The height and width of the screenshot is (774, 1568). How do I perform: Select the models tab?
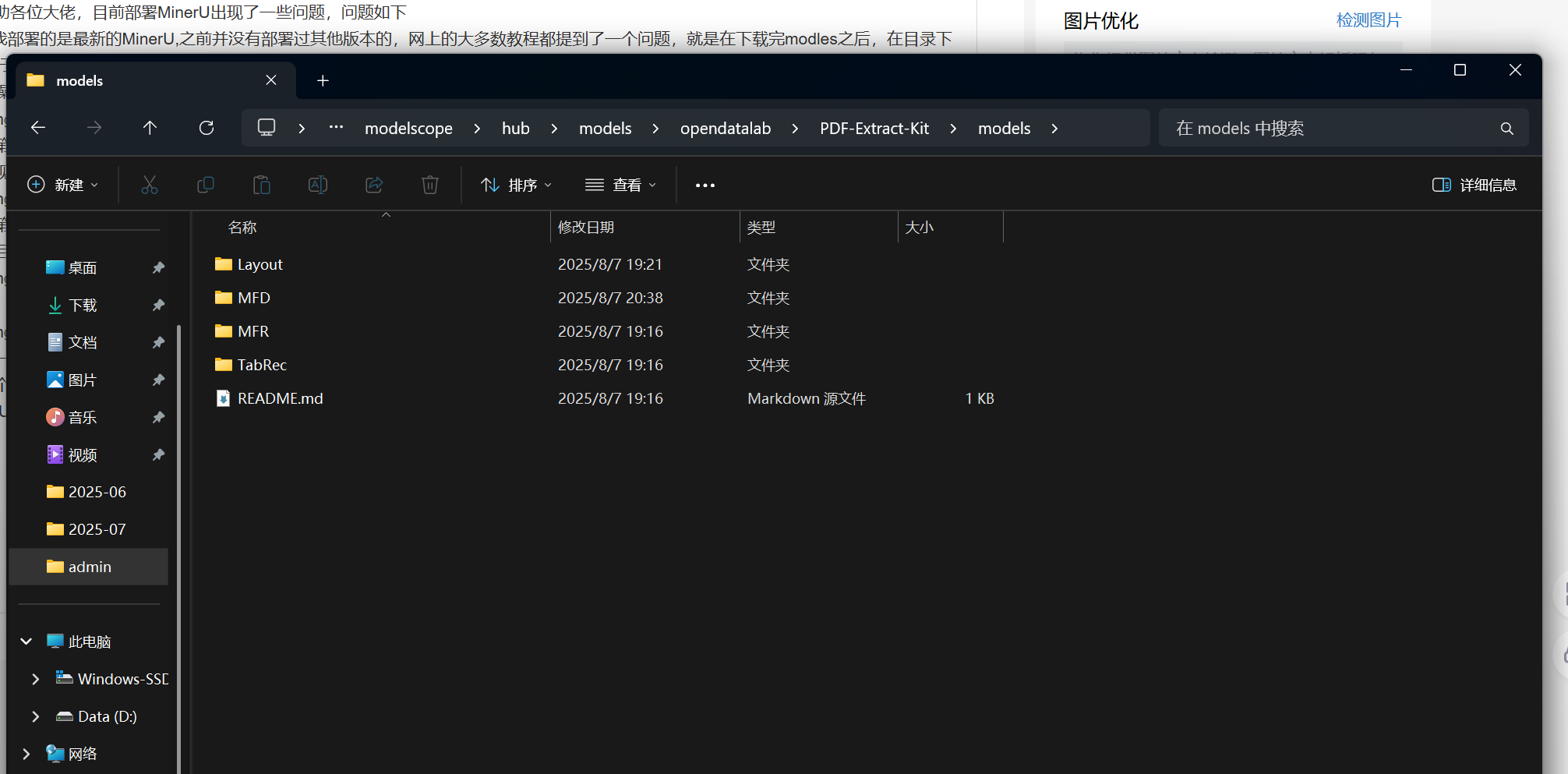click(x=155, y=80)
